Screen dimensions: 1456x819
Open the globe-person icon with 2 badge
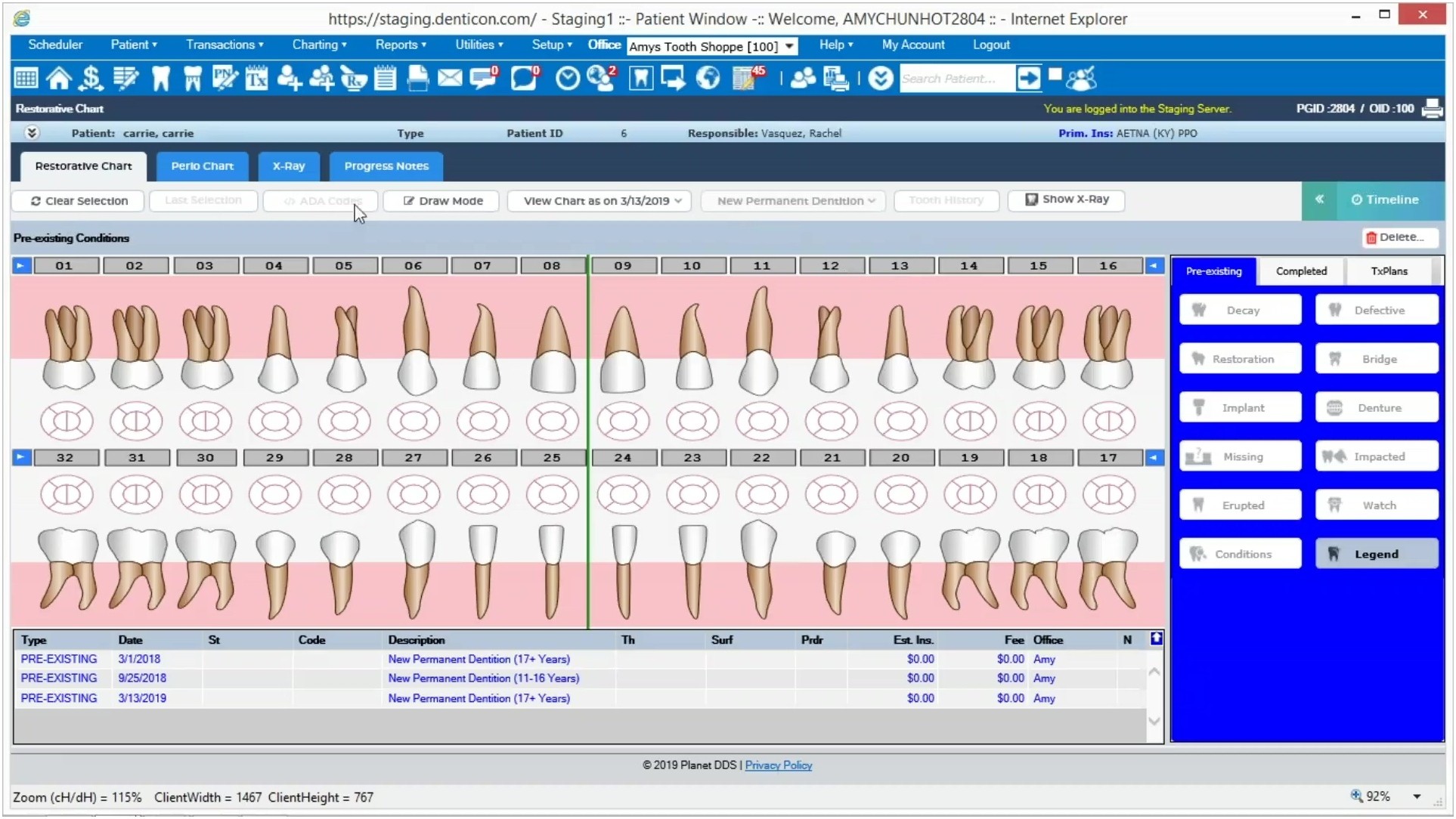pyautogui.click(x=602, y=78)
